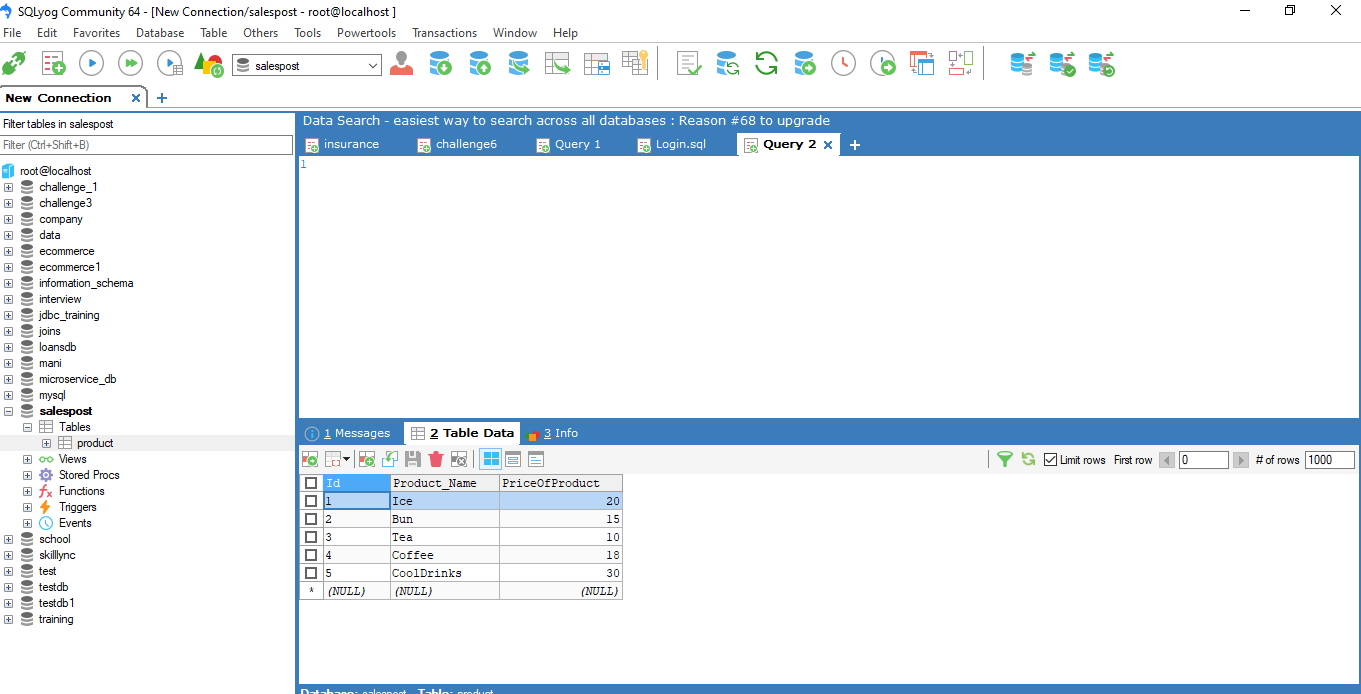
Task: Click the green filter funnel icon
Action: click(x=1005, y=459)
